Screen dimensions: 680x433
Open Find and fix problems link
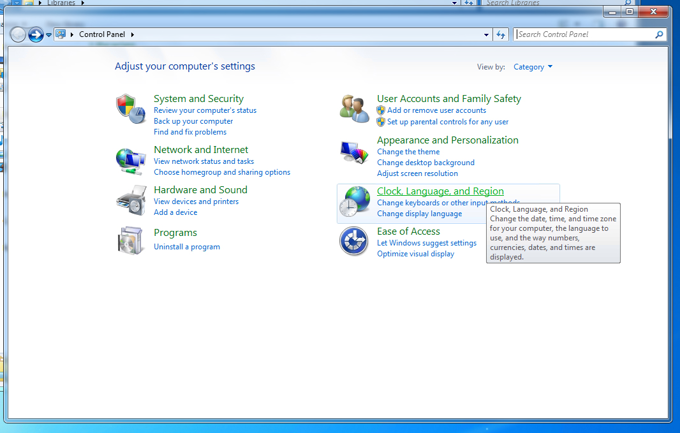(x=190, y=132)
